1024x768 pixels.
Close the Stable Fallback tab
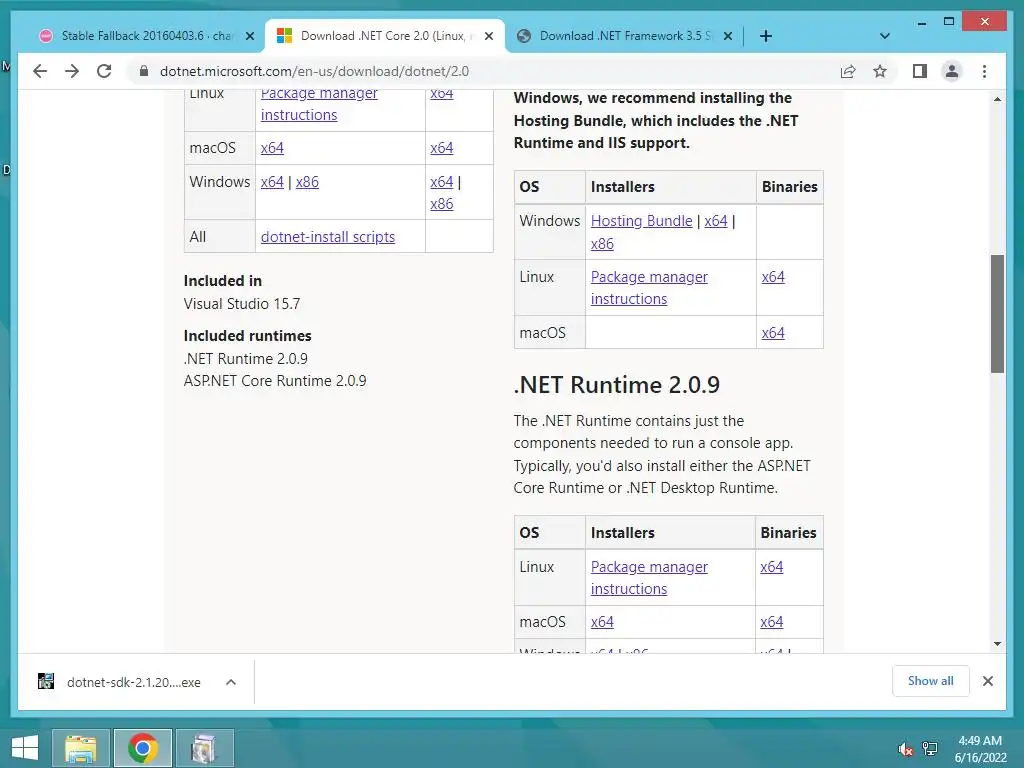pyautogui.click(x=249, y=36)
